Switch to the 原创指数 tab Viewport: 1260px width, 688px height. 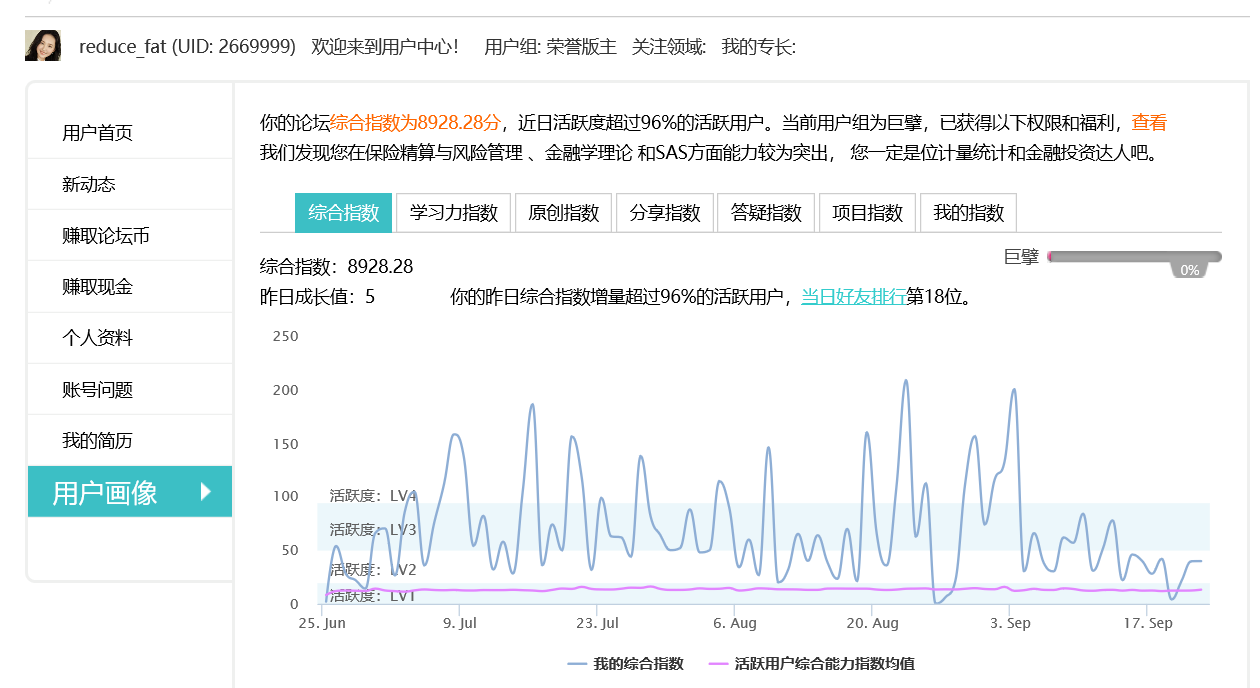[x=563, y=213]
